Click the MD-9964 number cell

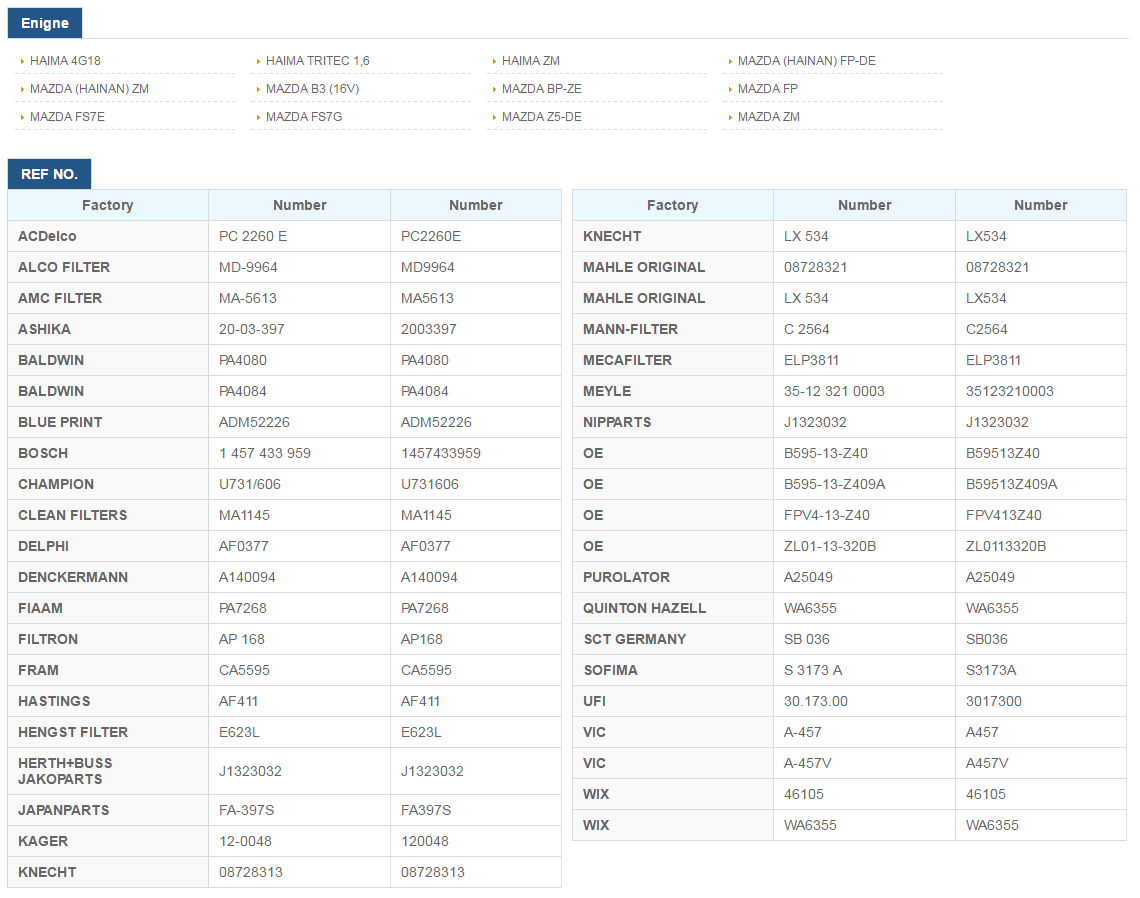pos(300,268)
